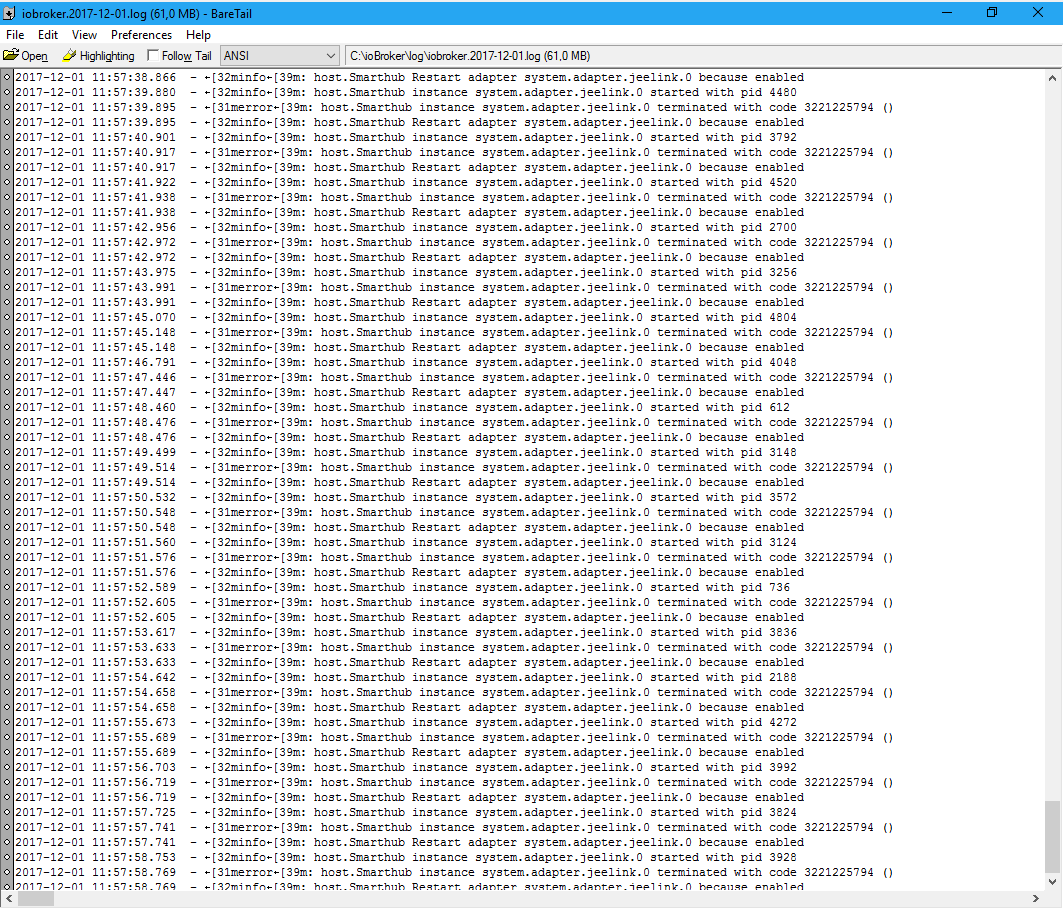This screenshot has width=1063, height=908.
Task: Select log line started with pid 4804
Action: pyautogui.click(x=405, y=317)
